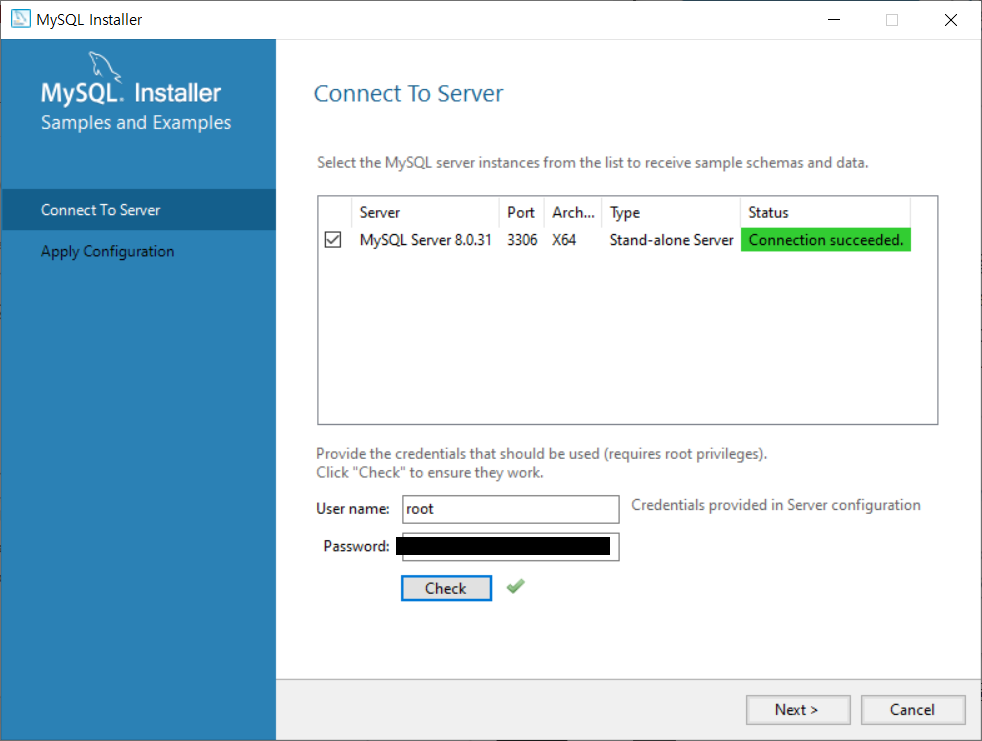Click the Stand-alone Server type cell

point(671,240)
